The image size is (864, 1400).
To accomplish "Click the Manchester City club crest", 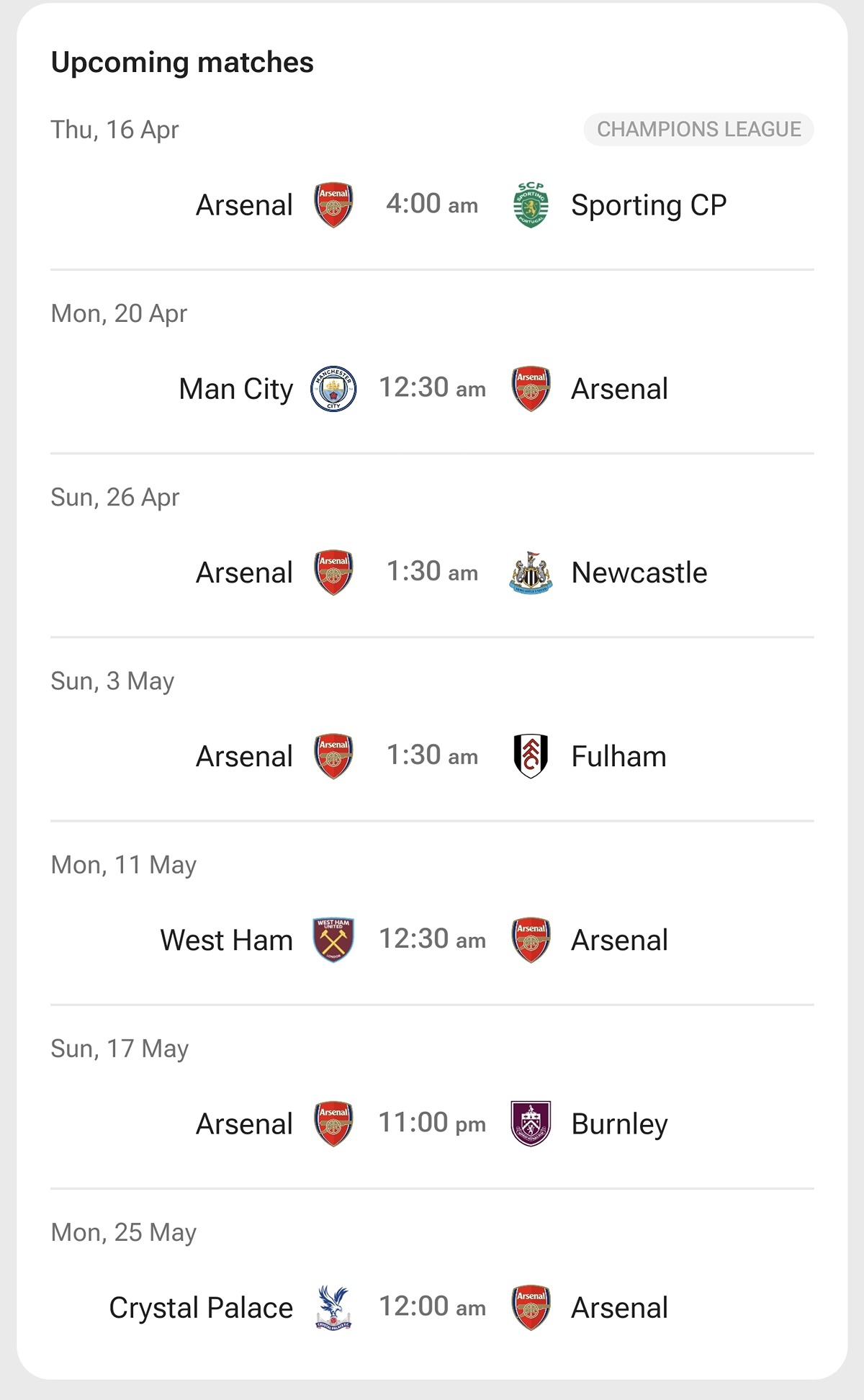I will 333,389.
